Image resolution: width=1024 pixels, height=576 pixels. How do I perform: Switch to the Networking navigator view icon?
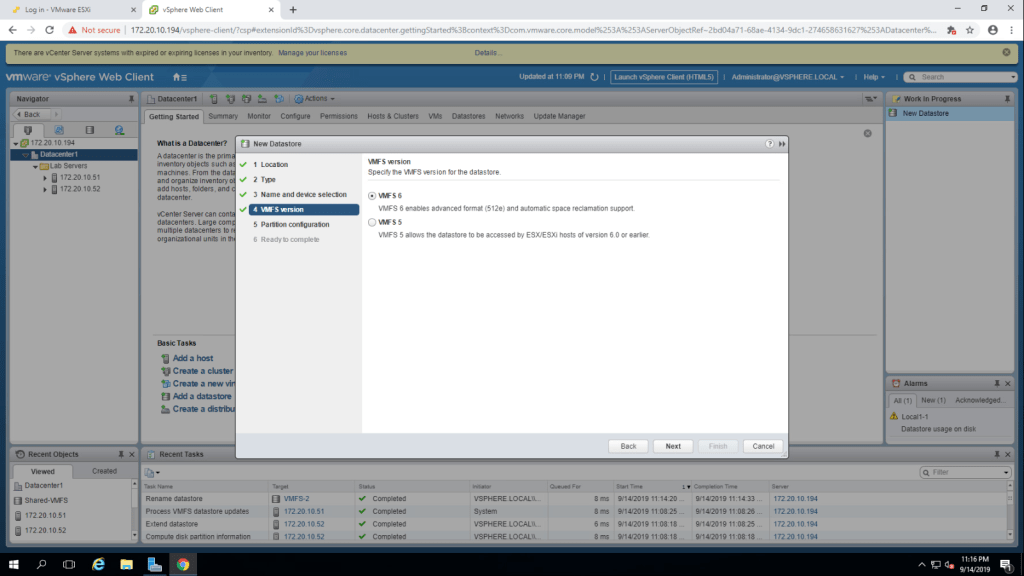coord(119,130)
